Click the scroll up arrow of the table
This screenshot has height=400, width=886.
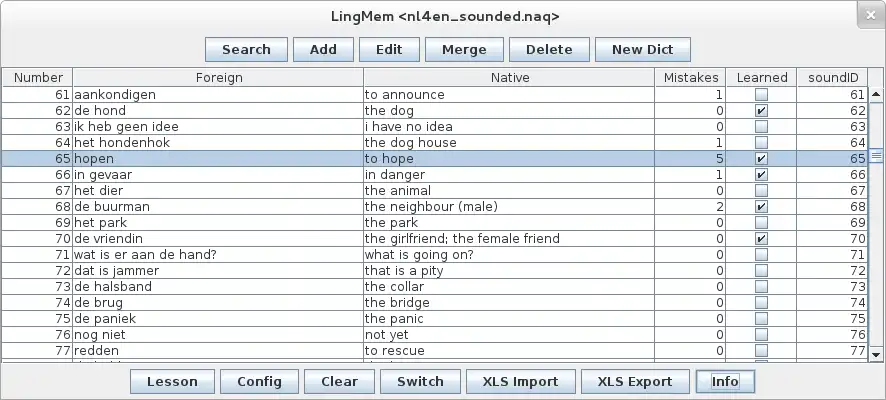(x=877, y=95)
